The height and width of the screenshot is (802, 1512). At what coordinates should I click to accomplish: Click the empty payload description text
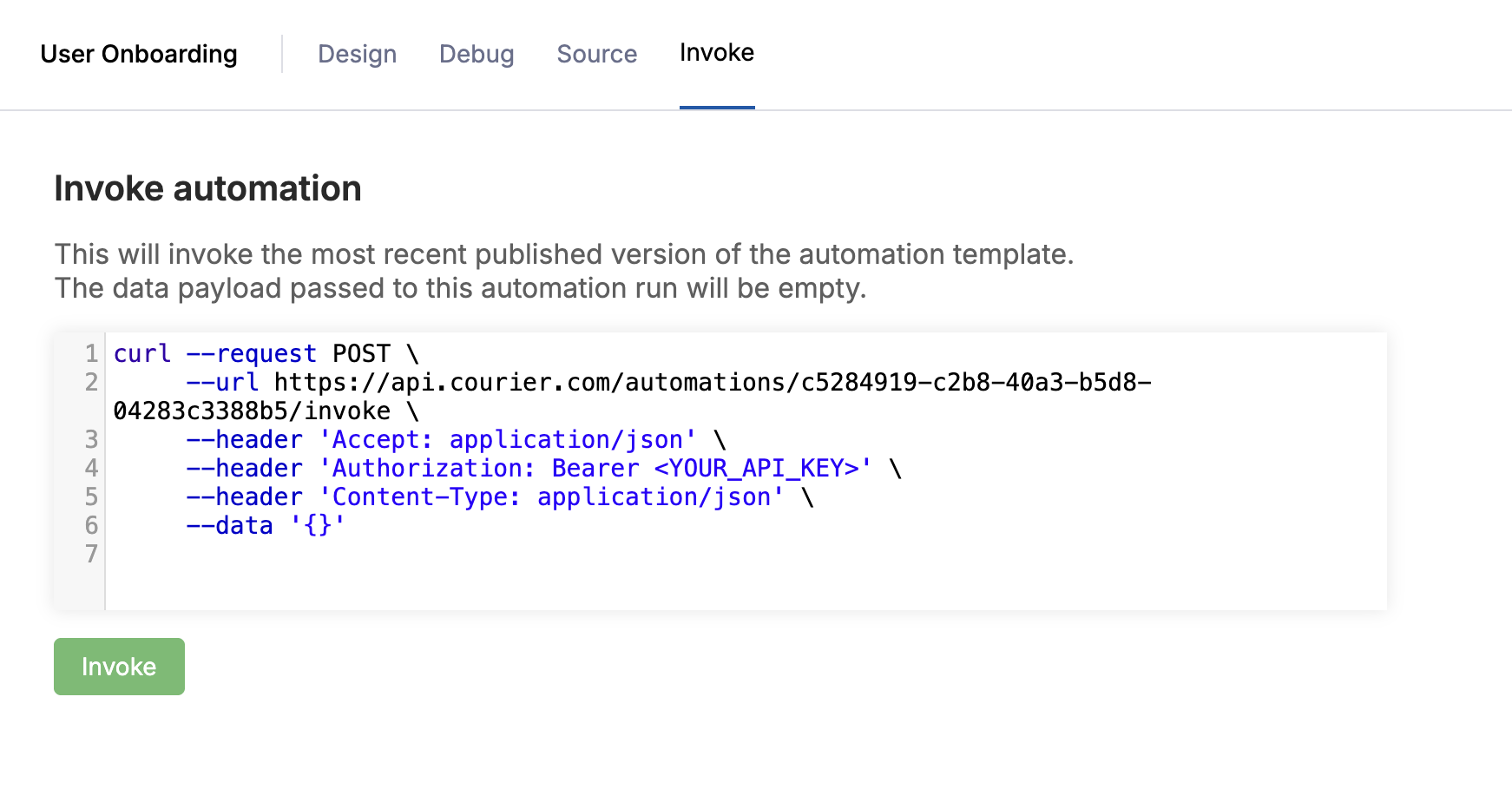(x=460, y=288)
